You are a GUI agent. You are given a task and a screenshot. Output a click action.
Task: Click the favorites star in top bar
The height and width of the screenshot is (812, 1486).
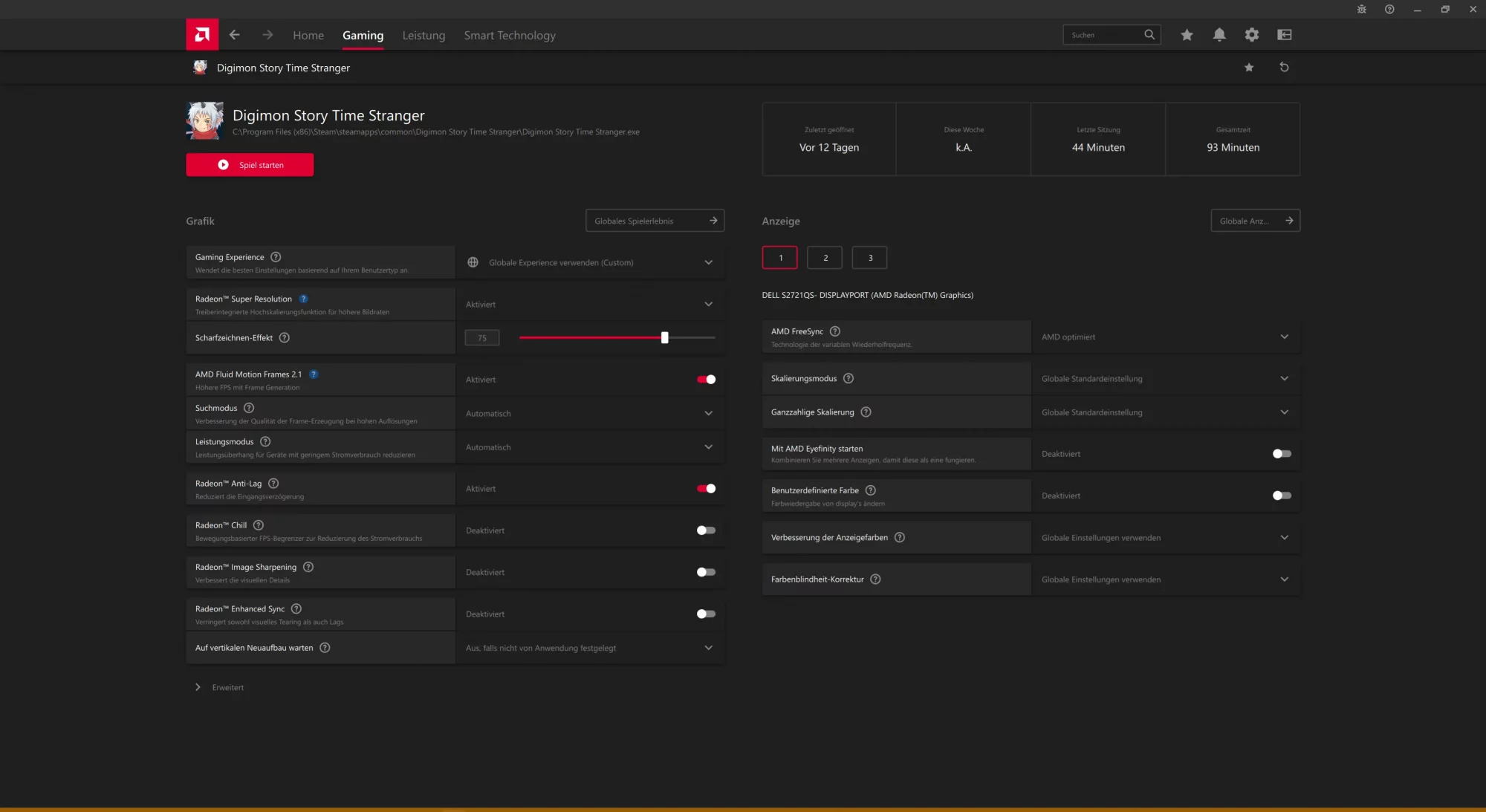click(1187, 35)
